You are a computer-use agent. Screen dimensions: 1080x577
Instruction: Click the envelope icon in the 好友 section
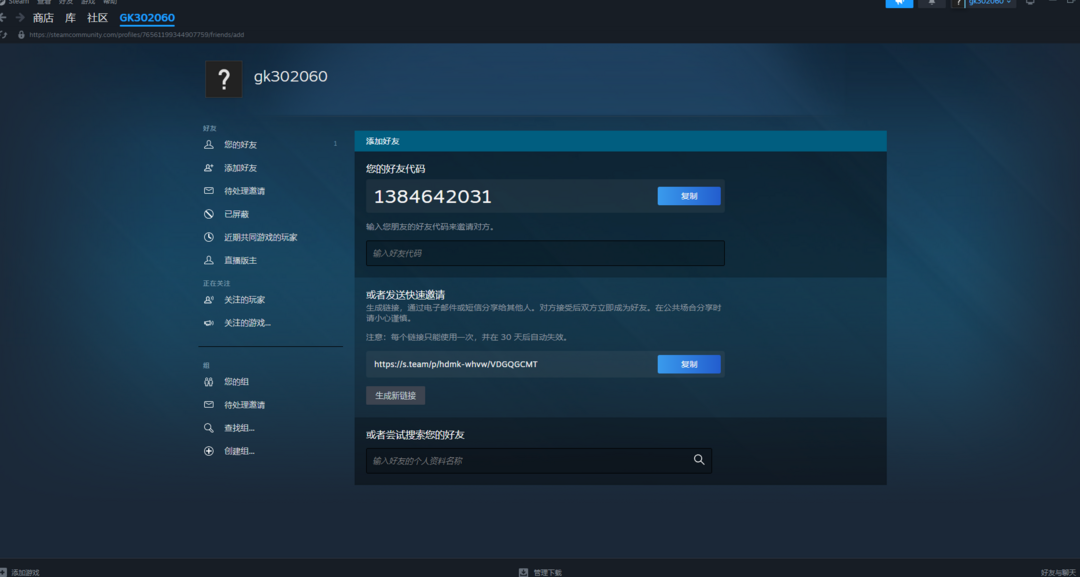(209, 191)
